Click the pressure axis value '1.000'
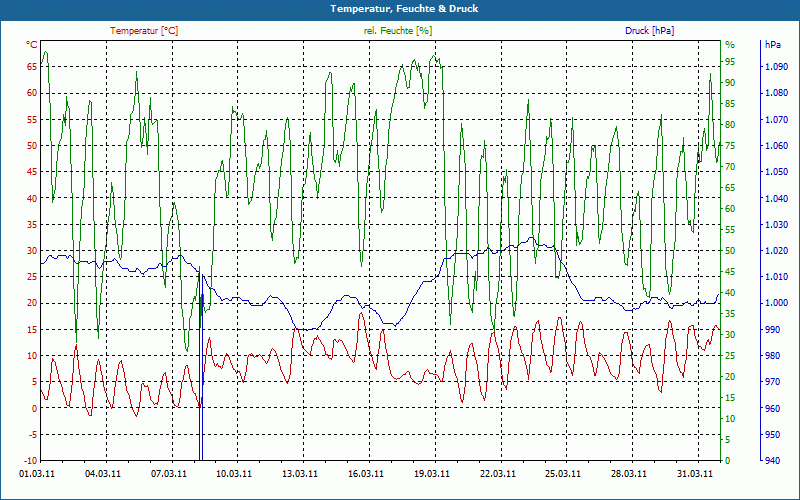The height and width of the screenshot is (500, 800). pyautogui.click(x=777, y=303)
